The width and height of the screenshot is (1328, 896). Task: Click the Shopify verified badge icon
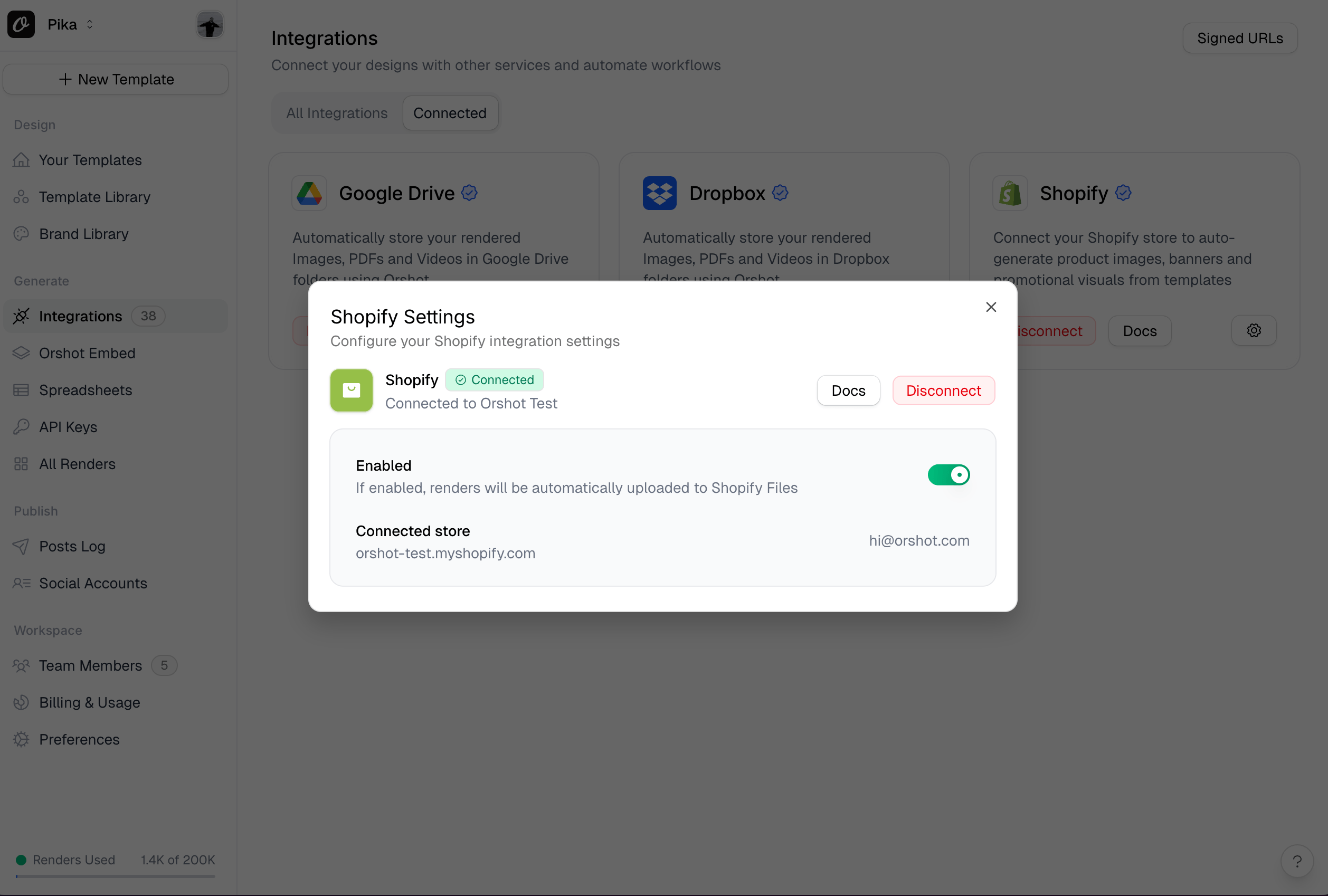(x=1123, y=193)
